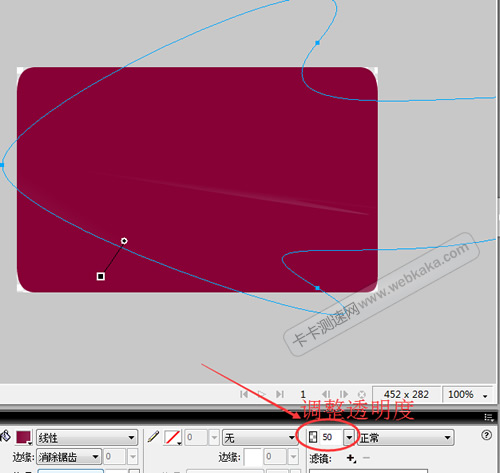
Task: Open the empty stroke color swatch
Action: (172, 437)
